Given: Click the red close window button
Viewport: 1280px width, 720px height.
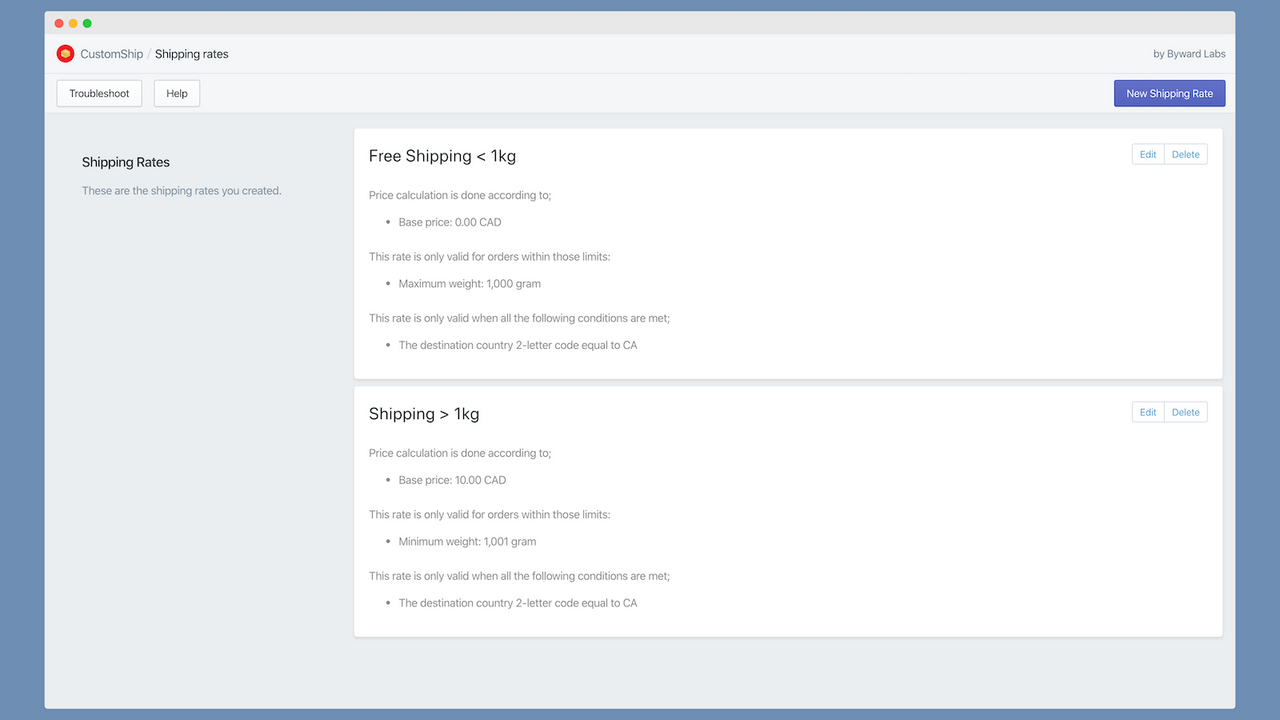Looking at the screenshot, I should click(x=59, y=23).
